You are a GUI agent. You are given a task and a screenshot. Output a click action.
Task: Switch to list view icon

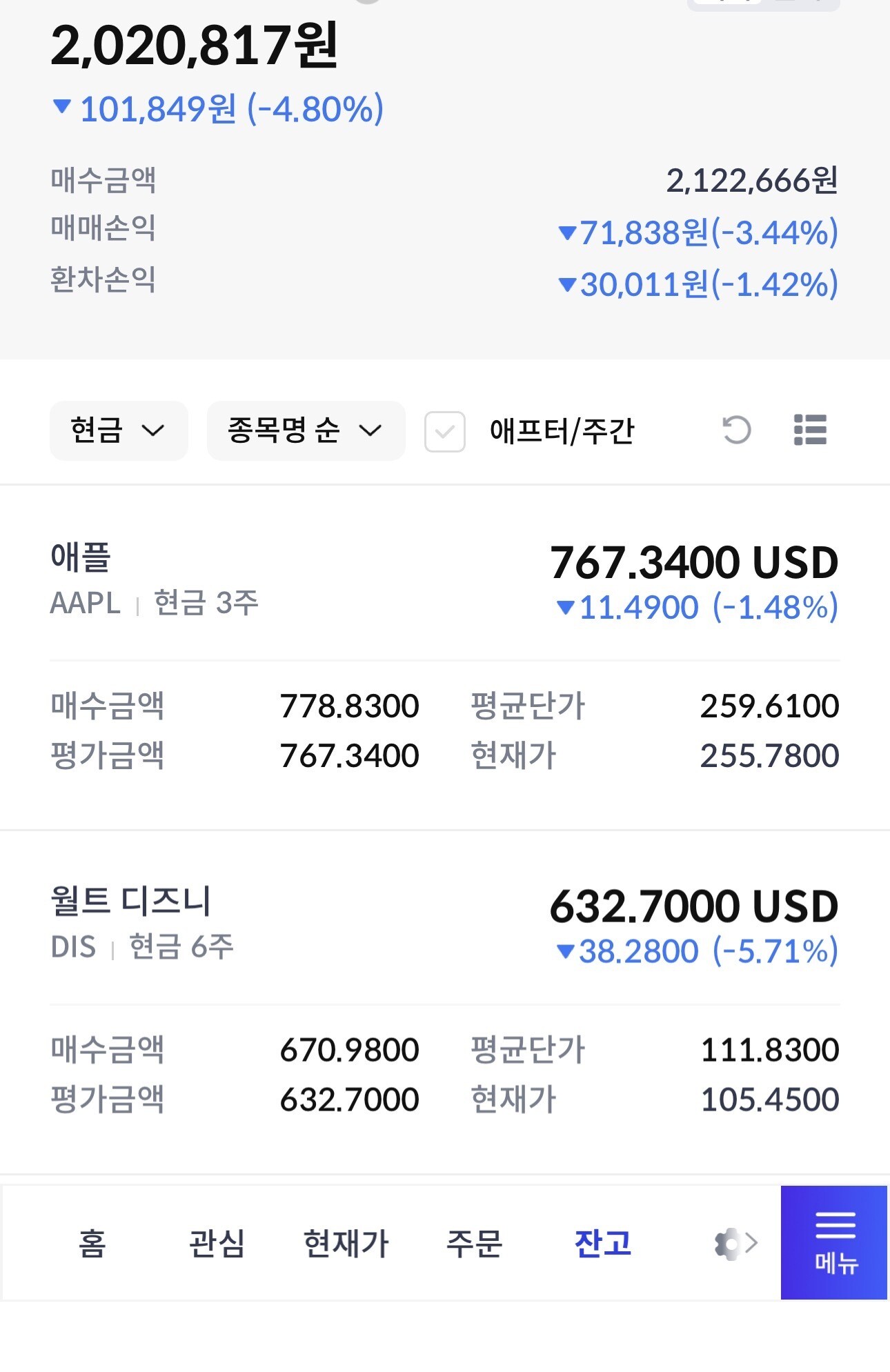click(x=810, y=430)
